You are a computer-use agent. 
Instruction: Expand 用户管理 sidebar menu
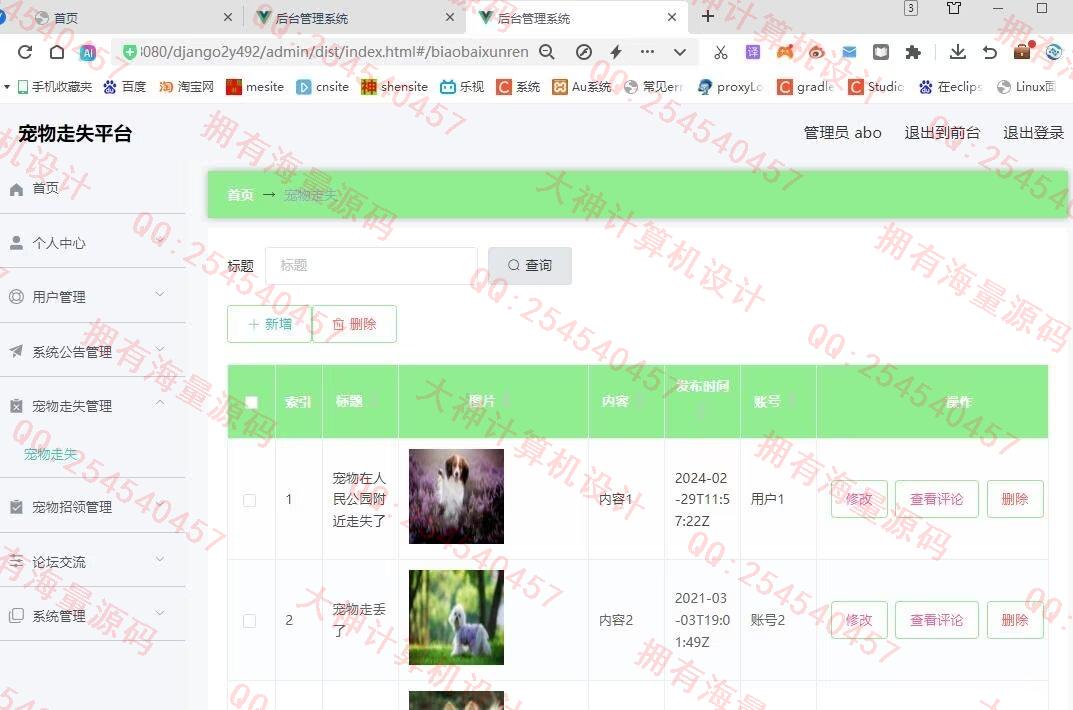92,297
